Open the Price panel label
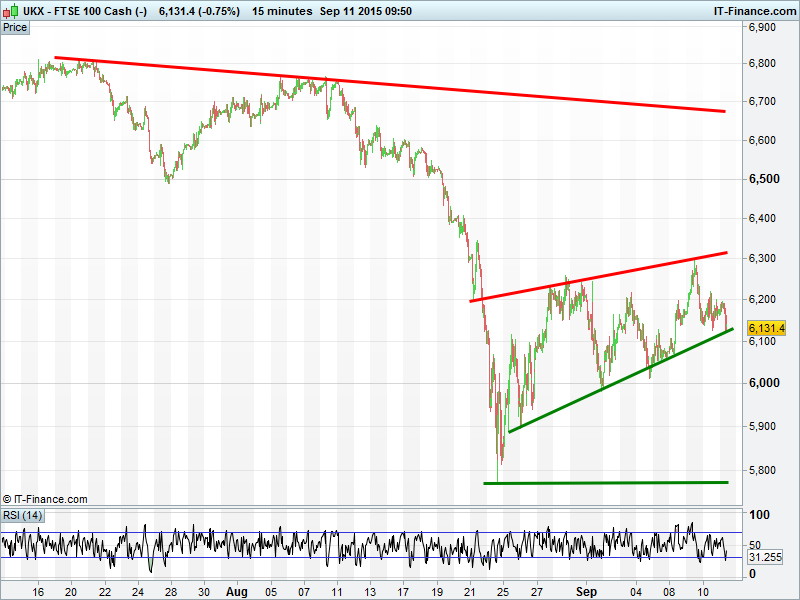 15,28
